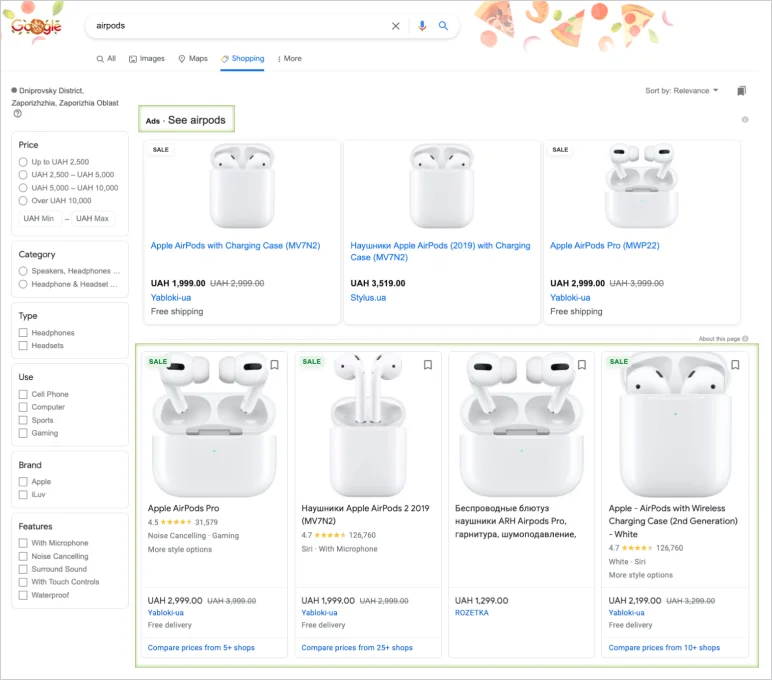Select price UAH 2,500 – UAH 5,000

[23, 175]
